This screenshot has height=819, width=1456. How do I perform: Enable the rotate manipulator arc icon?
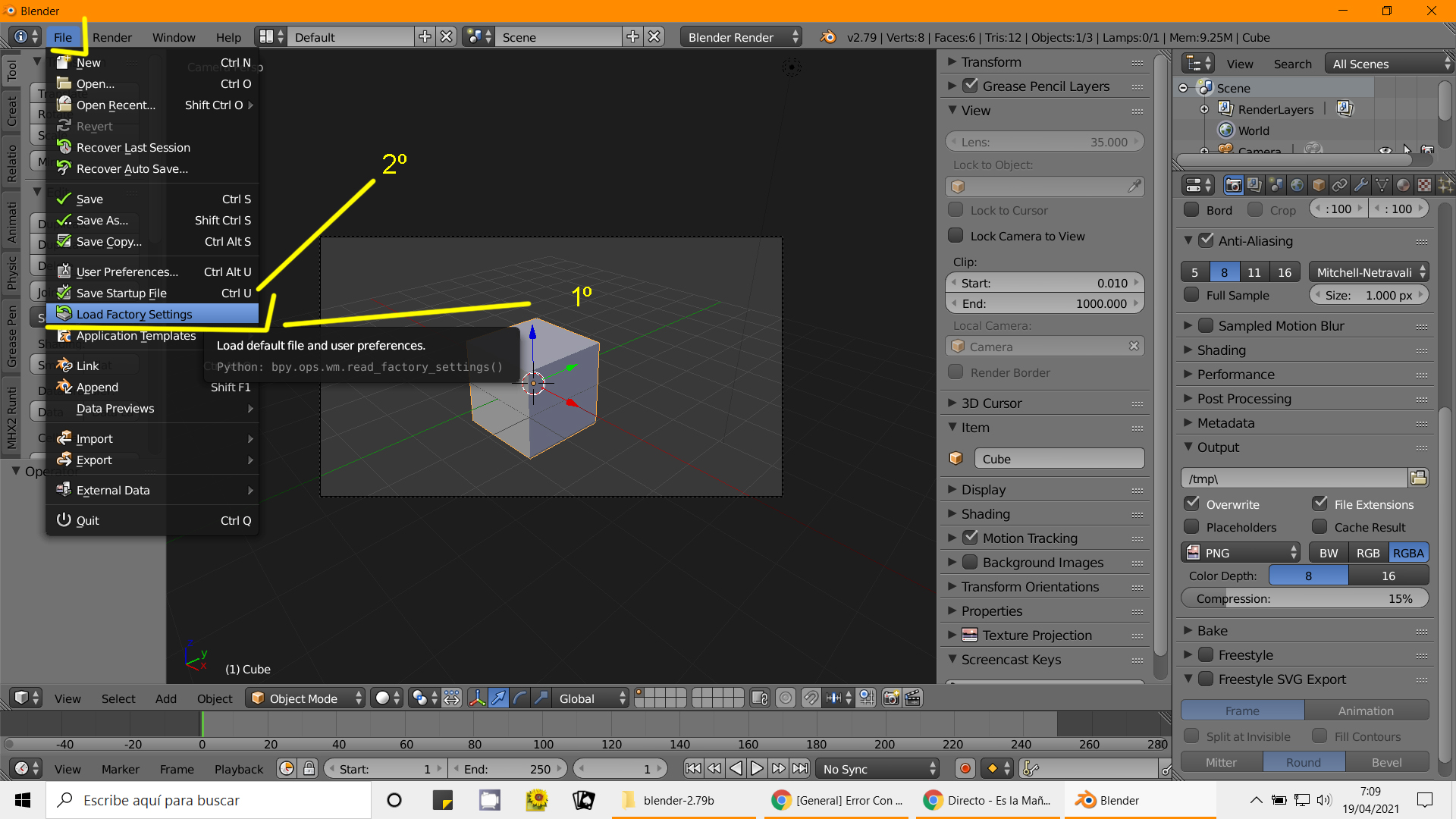click(x=519, y=698)
